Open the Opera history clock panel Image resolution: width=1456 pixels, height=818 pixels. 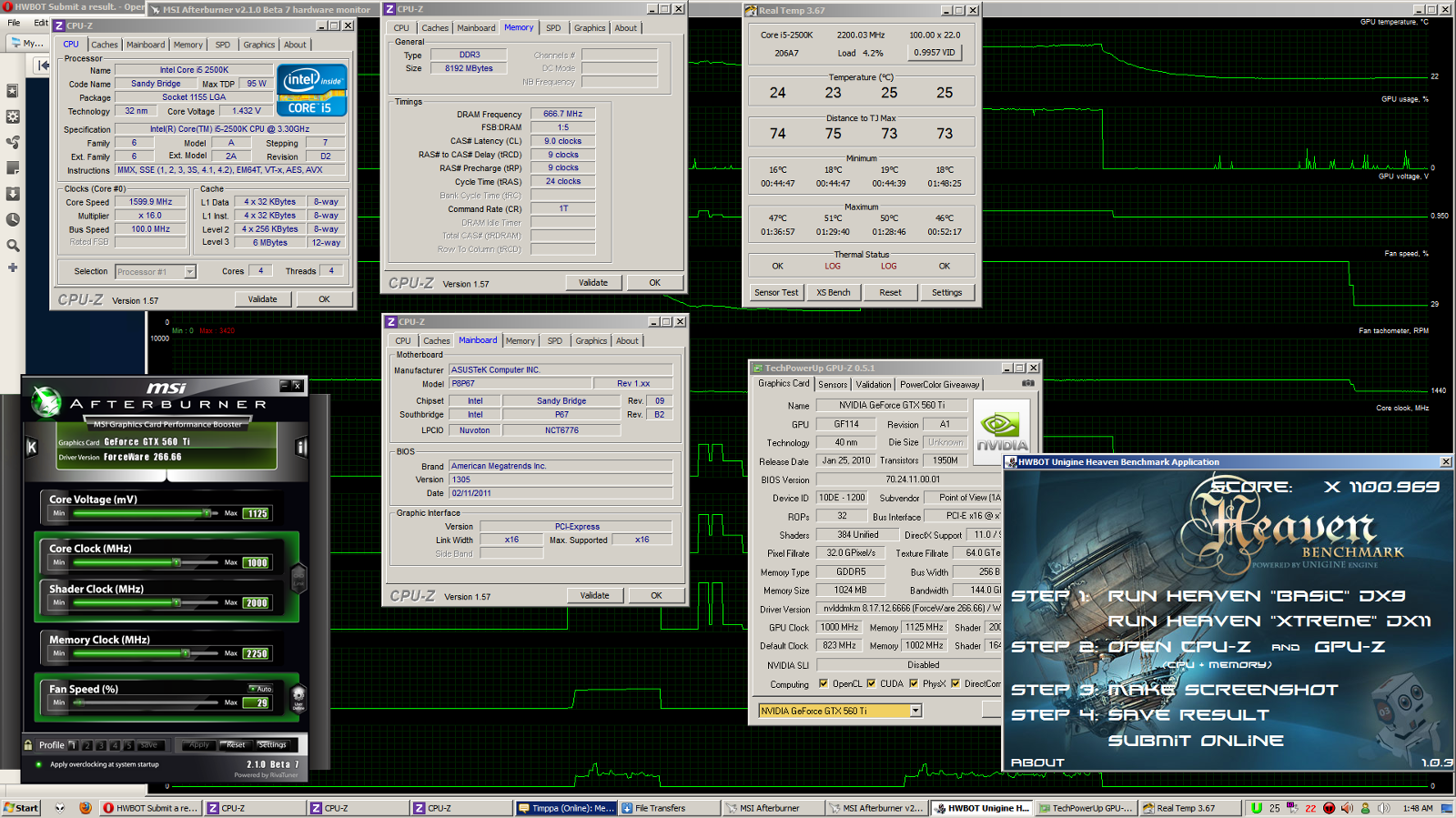[x=13, y=219]
